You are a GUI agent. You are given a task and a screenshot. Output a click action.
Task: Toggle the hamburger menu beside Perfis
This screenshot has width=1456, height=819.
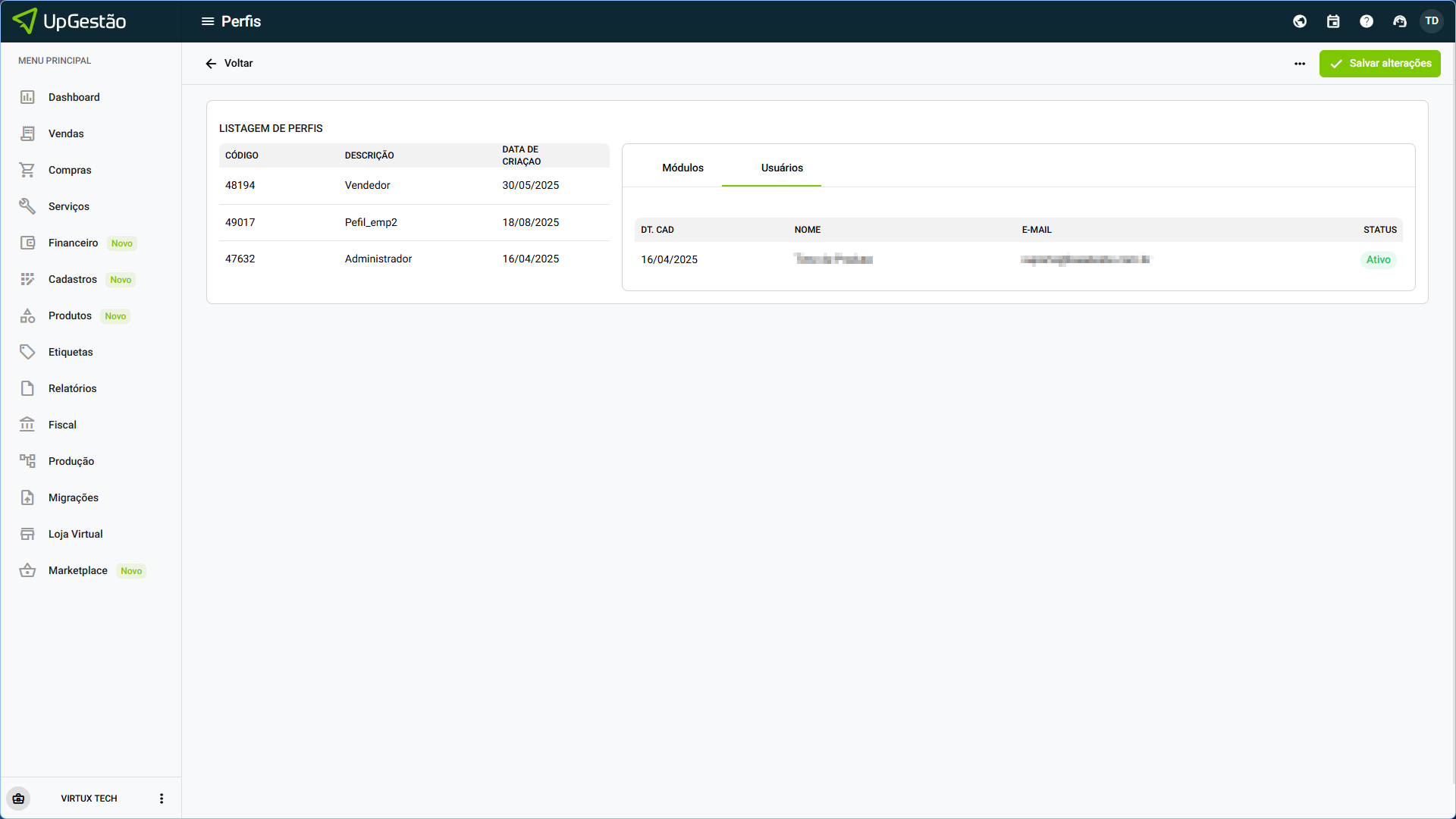click(x=207, y=21)
